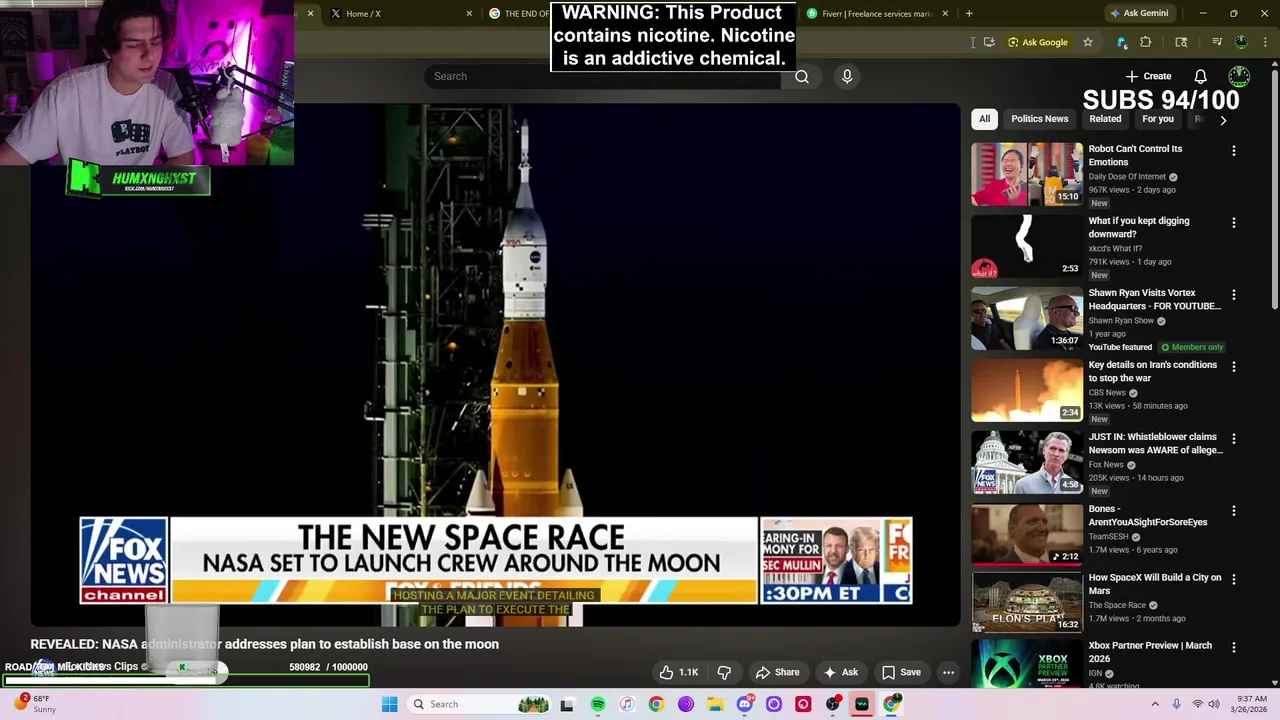Start voice search with microphone icon

[x=847, y=76]
